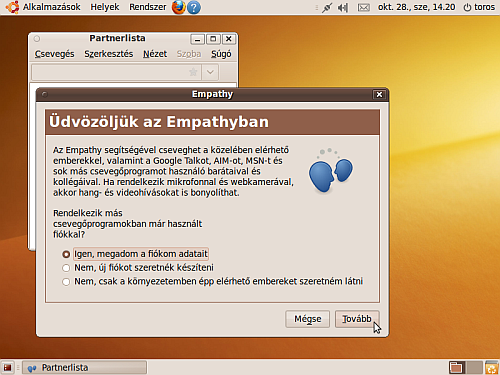The width and height of the screenshot is (500, 375).
Task: Open the Rendszer menu
Action: [148, 7]
